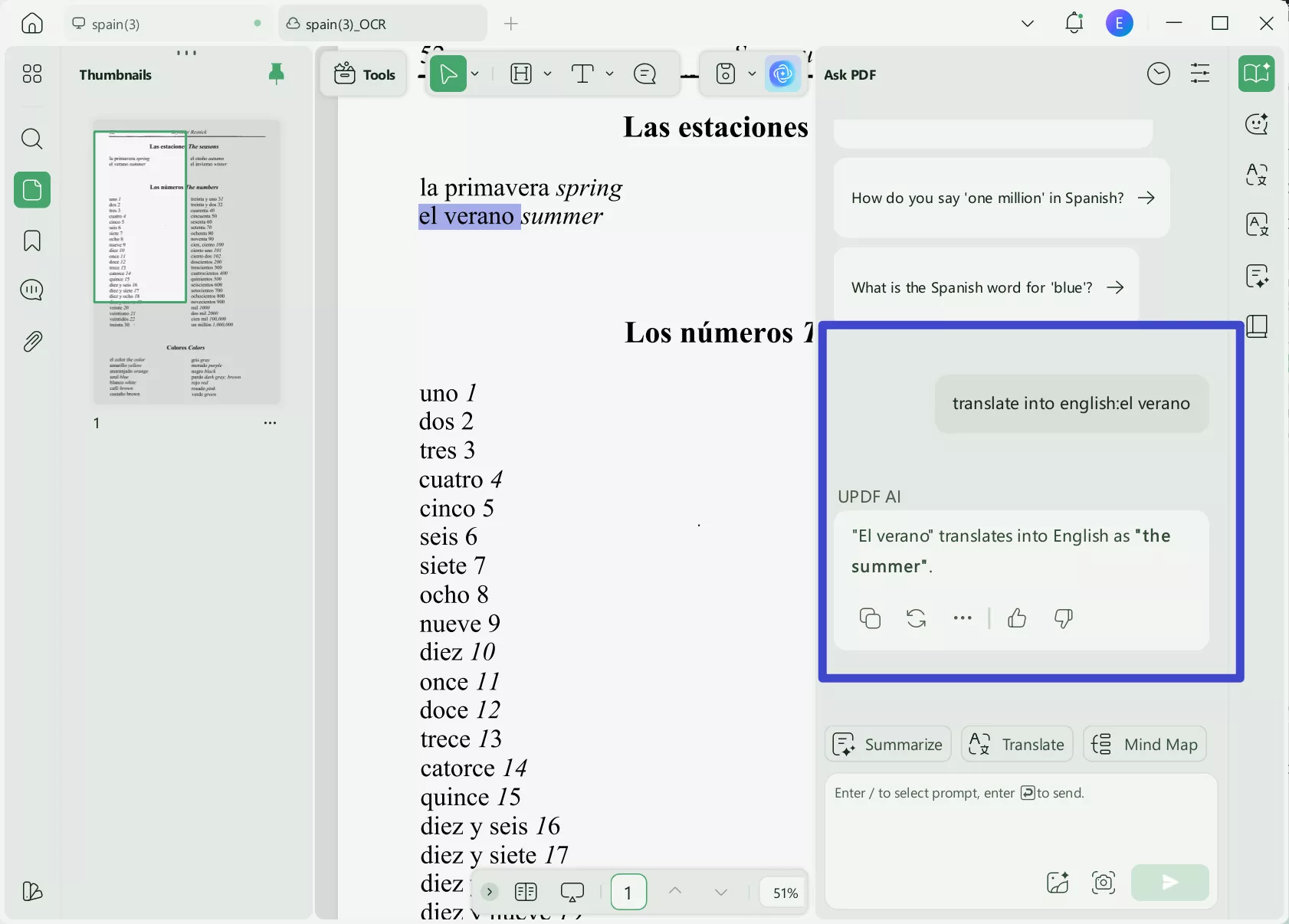Viewport: 1289px width, 924px height.
Task: Toggle two-page view in bottom bar
Action: [x=525, y=892]
